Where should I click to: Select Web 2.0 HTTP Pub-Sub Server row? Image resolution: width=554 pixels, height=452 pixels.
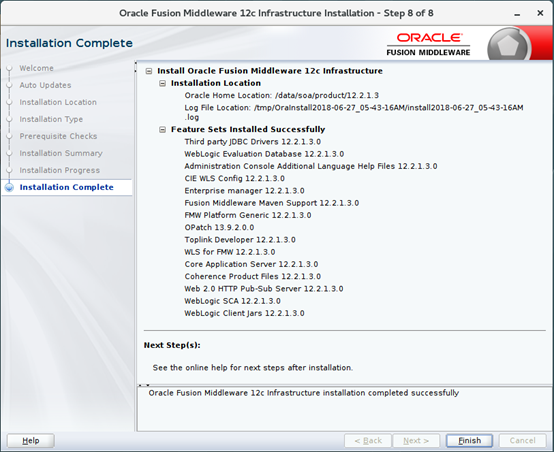tap(264, 289)
